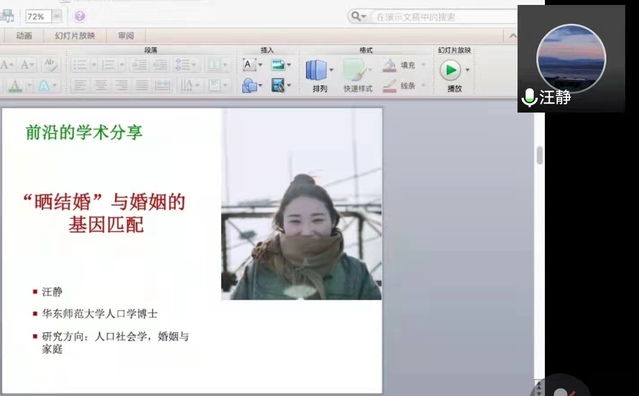Insert a text box with A icon
Screen dimensions: 639x396
point(249,64)
